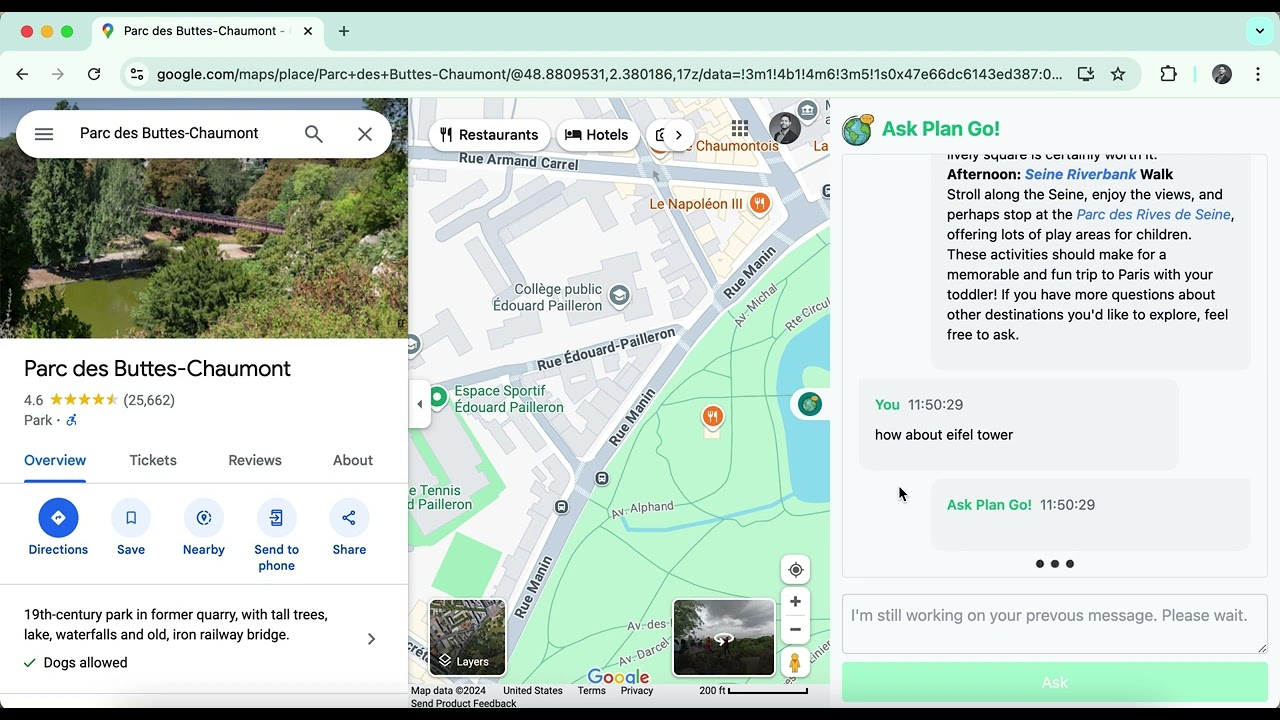Switch to the Tickets tab
1280x720 pixels.
point(153,460)
